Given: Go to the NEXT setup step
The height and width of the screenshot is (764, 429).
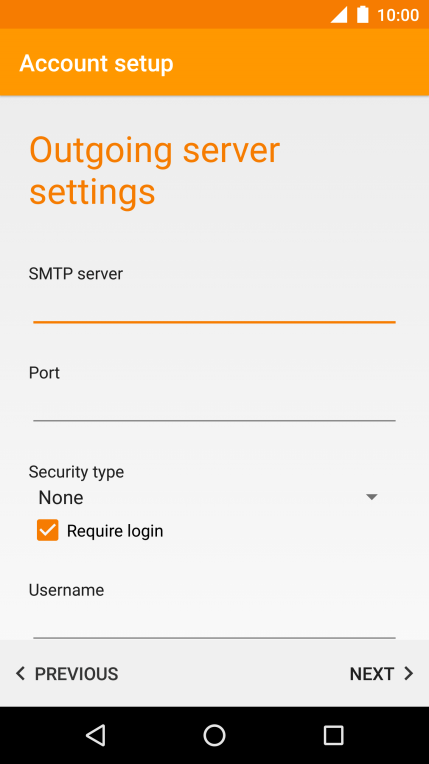Looking at the screenshot, I should pyautogui.click(x=381, y=674).
